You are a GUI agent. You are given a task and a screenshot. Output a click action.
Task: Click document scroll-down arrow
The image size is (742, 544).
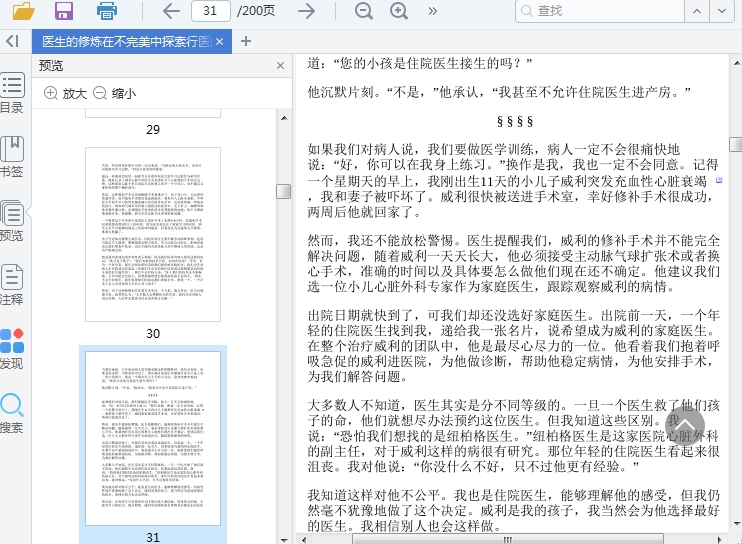pyautogui.click(x=736, y=524)
